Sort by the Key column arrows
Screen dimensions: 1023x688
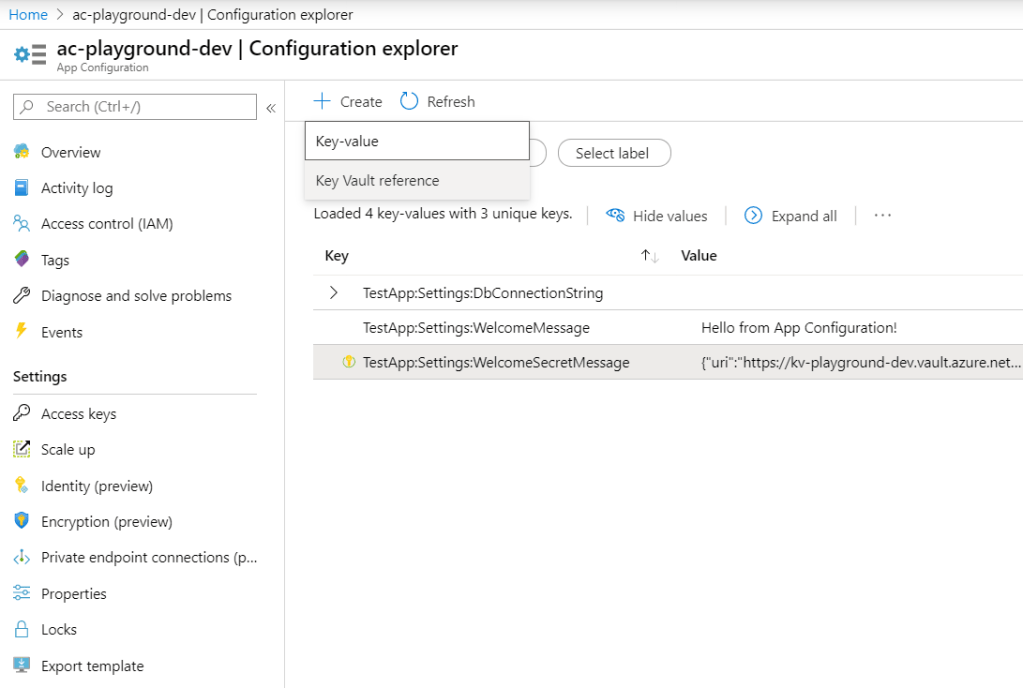pos(650,256)
